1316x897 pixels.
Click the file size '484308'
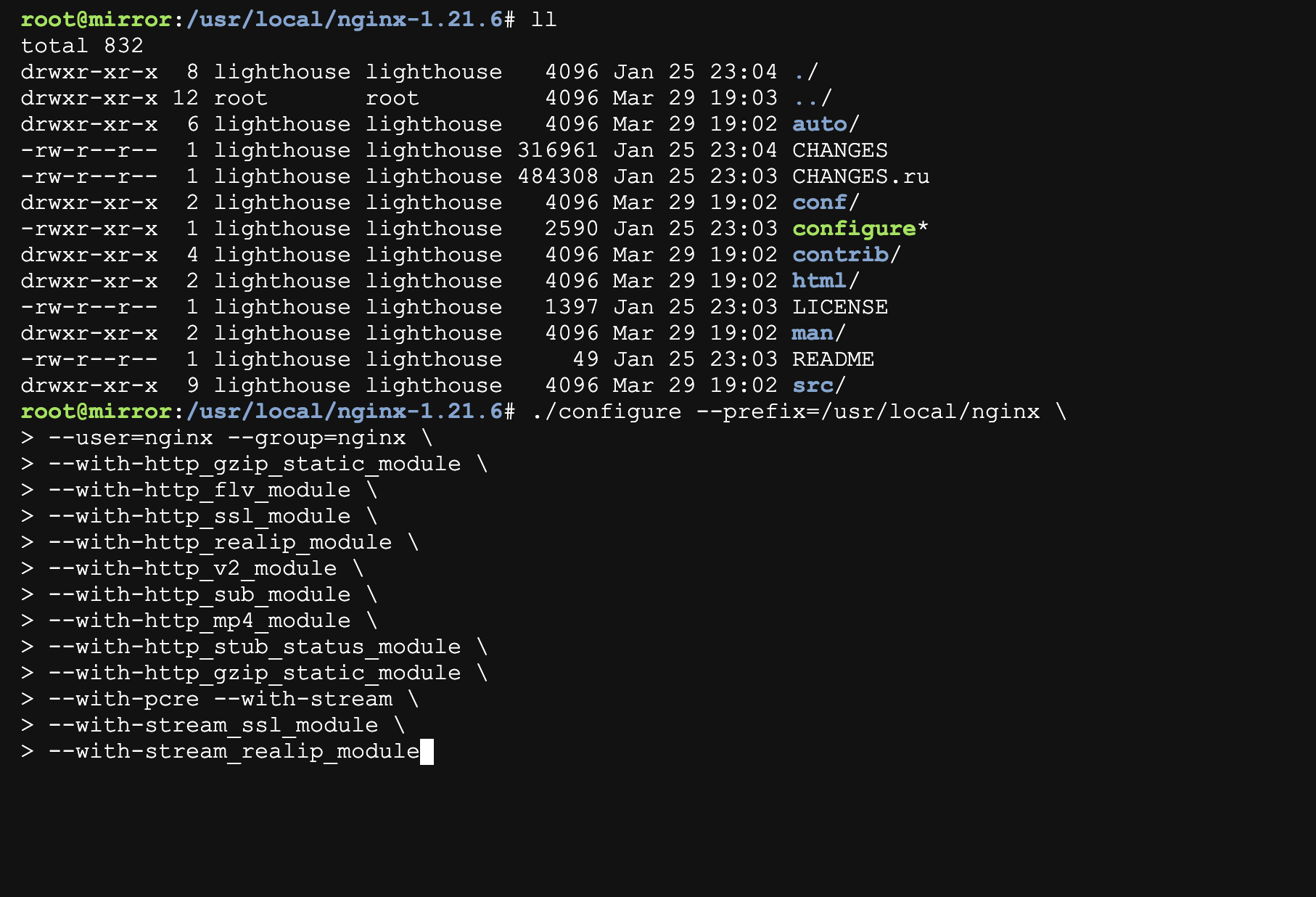click(x=558, y=176)
